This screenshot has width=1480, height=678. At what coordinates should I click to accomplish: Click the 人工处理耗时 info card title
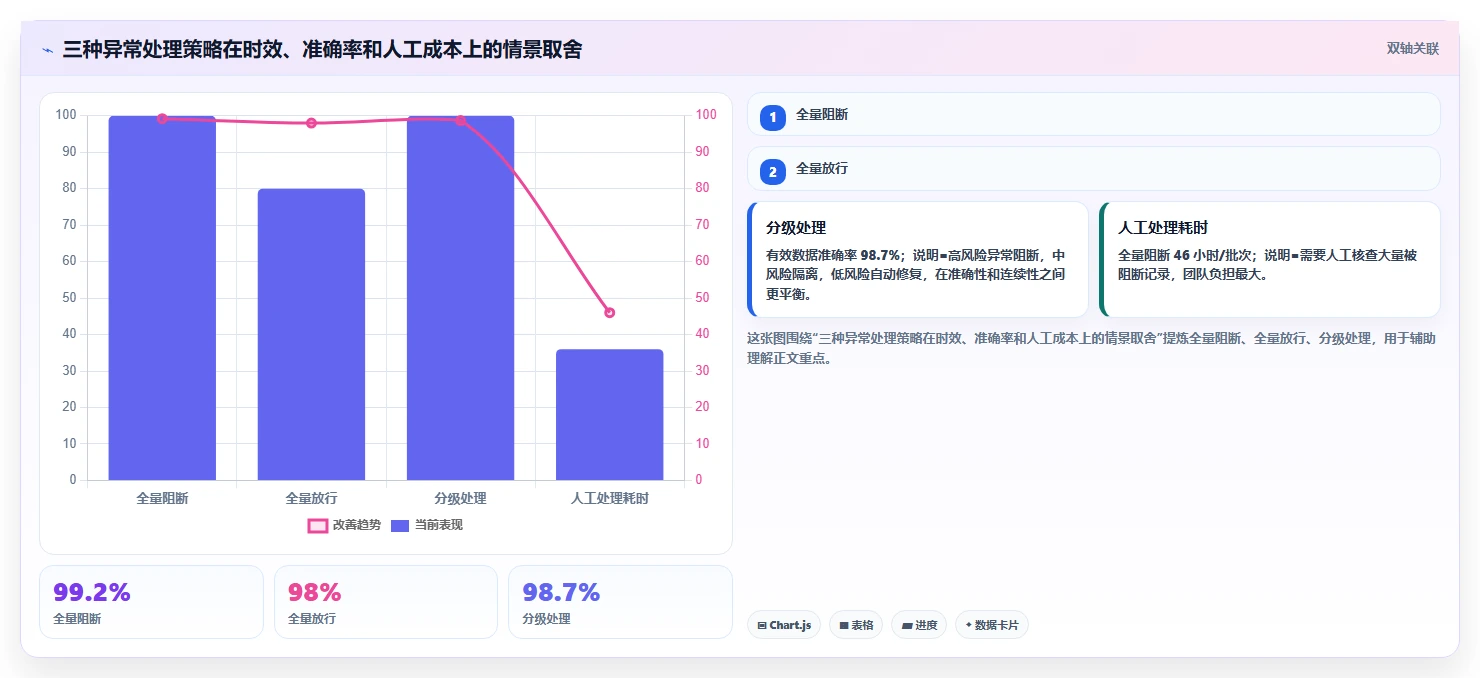tap(1163, 228)
